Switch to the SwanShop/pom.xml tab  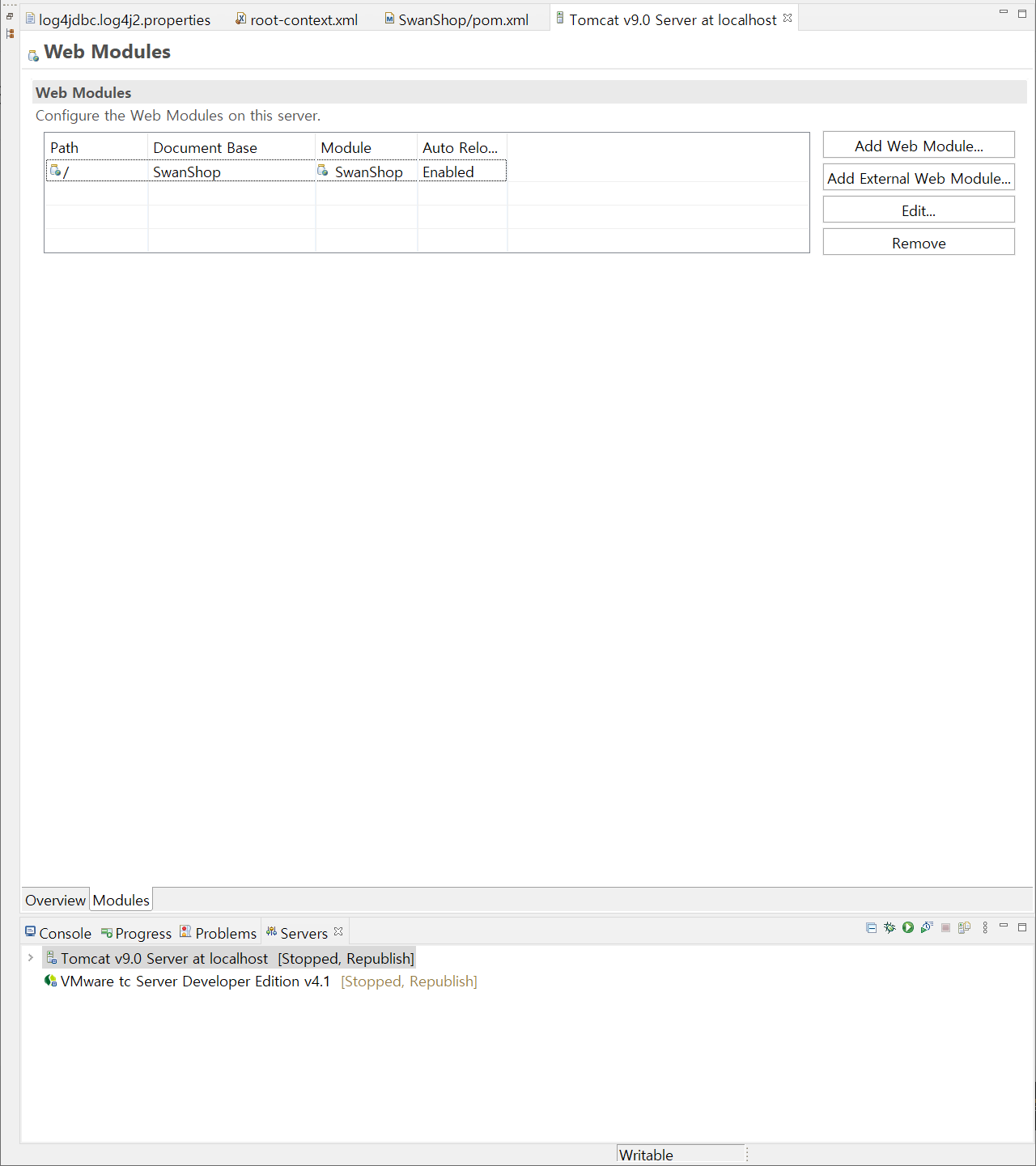456,19
